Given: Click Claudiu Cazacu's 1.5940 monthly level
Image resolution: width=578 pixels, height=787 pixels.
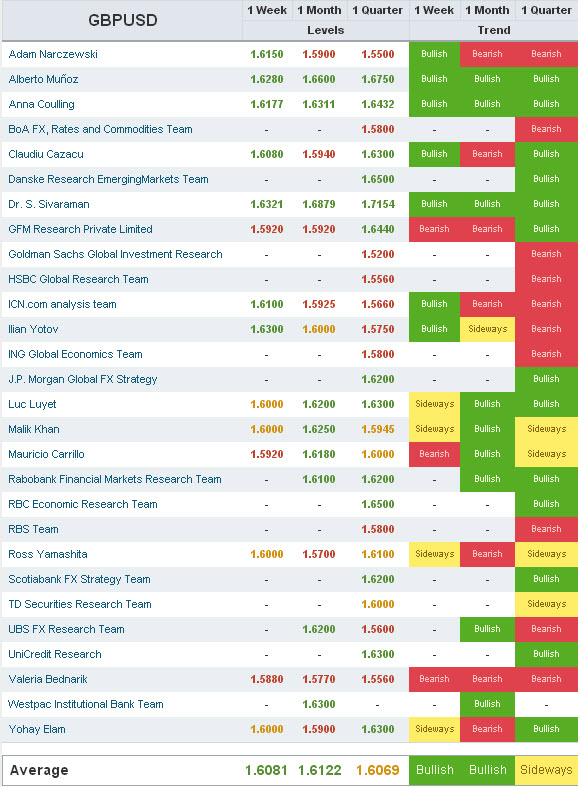Looking at the screenshot, I should pyautogui.click(x=319, y=155).
